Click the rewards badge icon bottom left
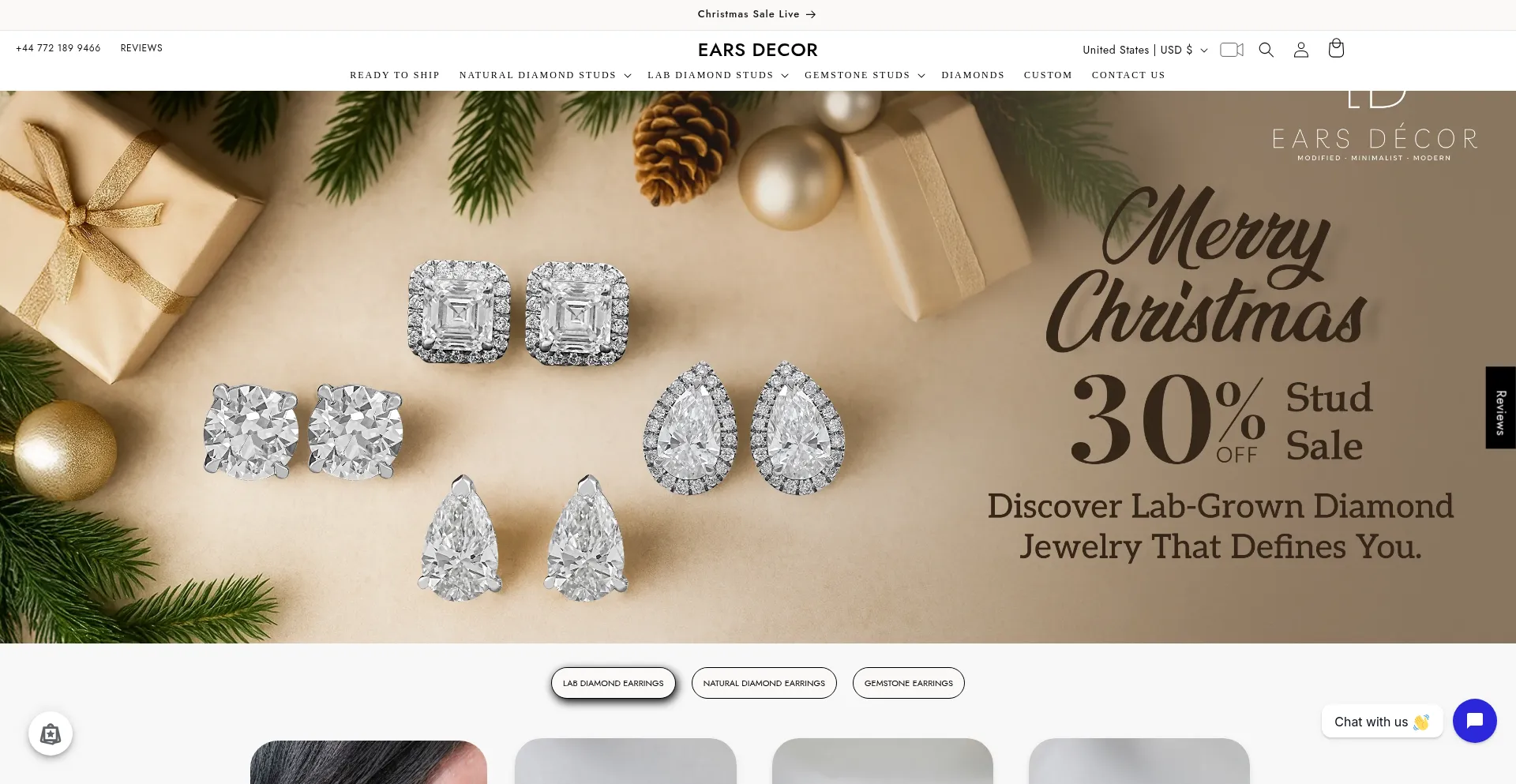The image size is (1516, 784). 51,734
